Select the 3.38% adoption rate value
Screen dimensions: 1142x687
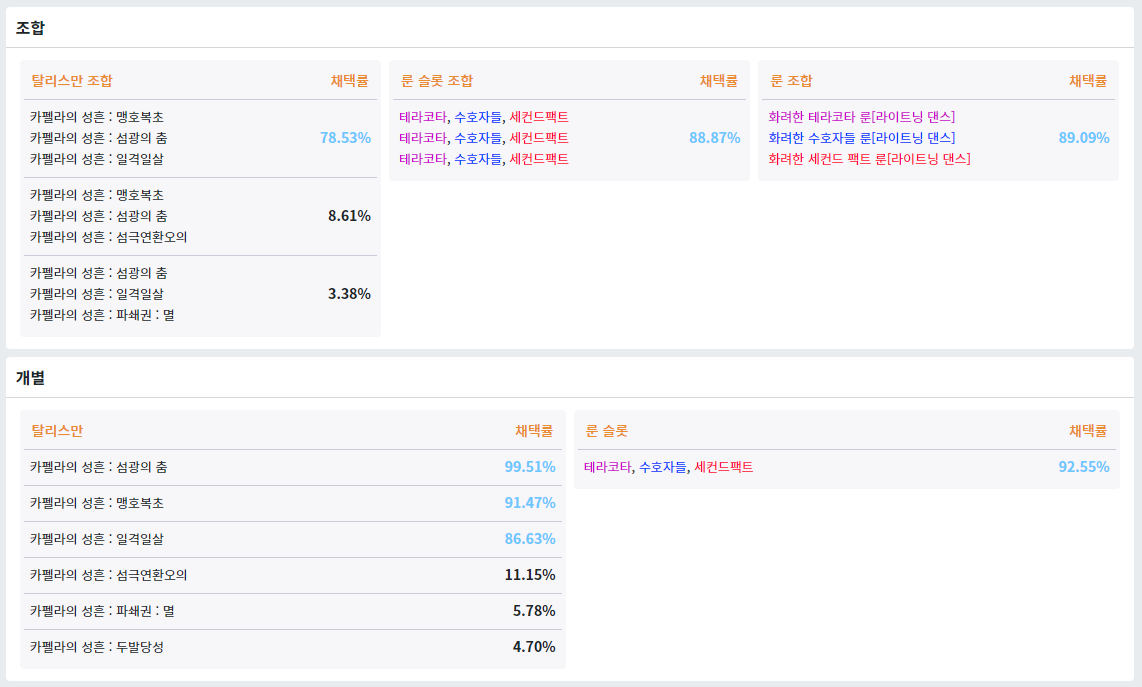(x=349, y=294)
